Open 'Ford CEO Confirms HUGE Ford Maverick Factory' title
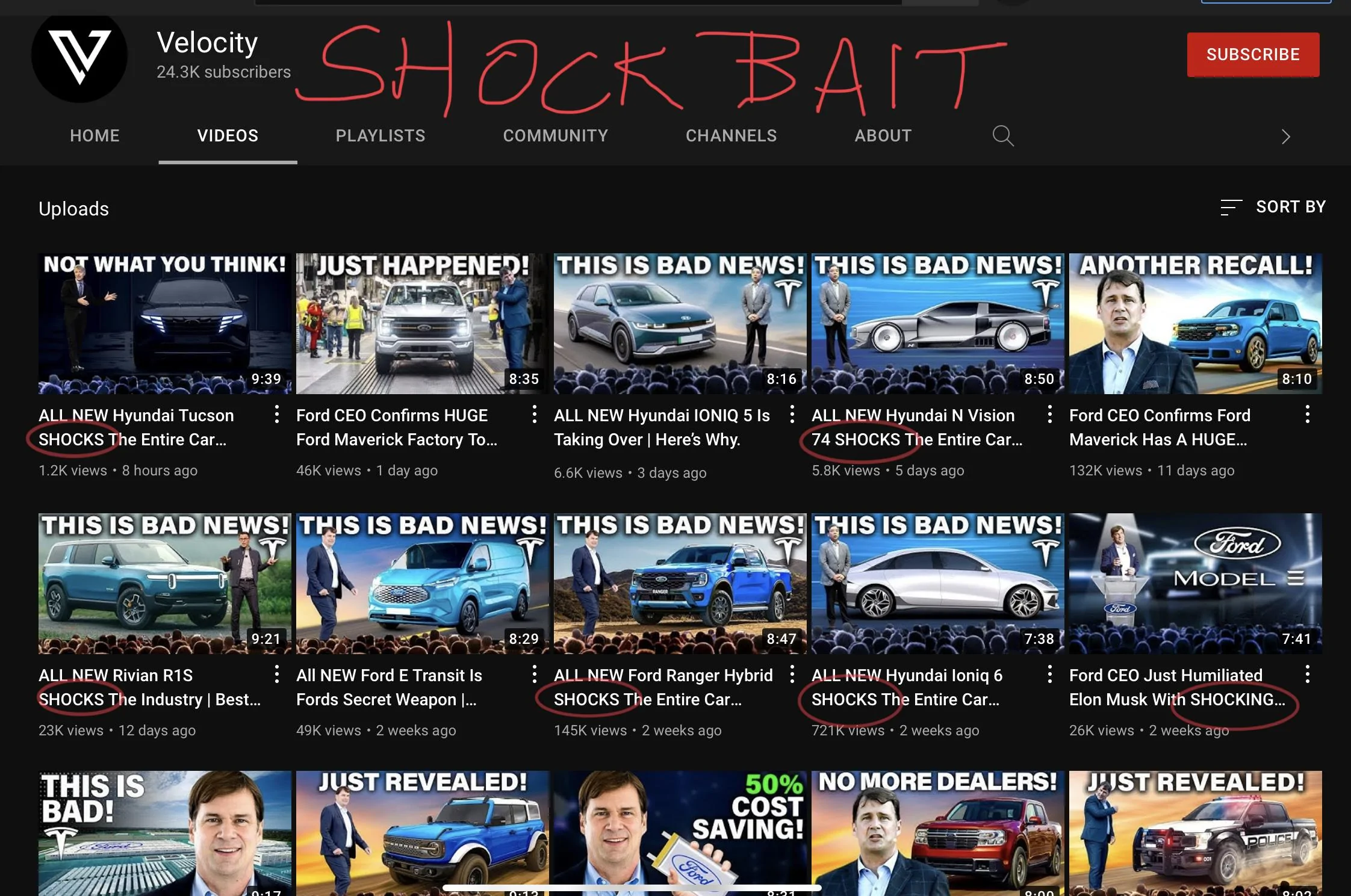1351x896 pixels. pos(396,427)
